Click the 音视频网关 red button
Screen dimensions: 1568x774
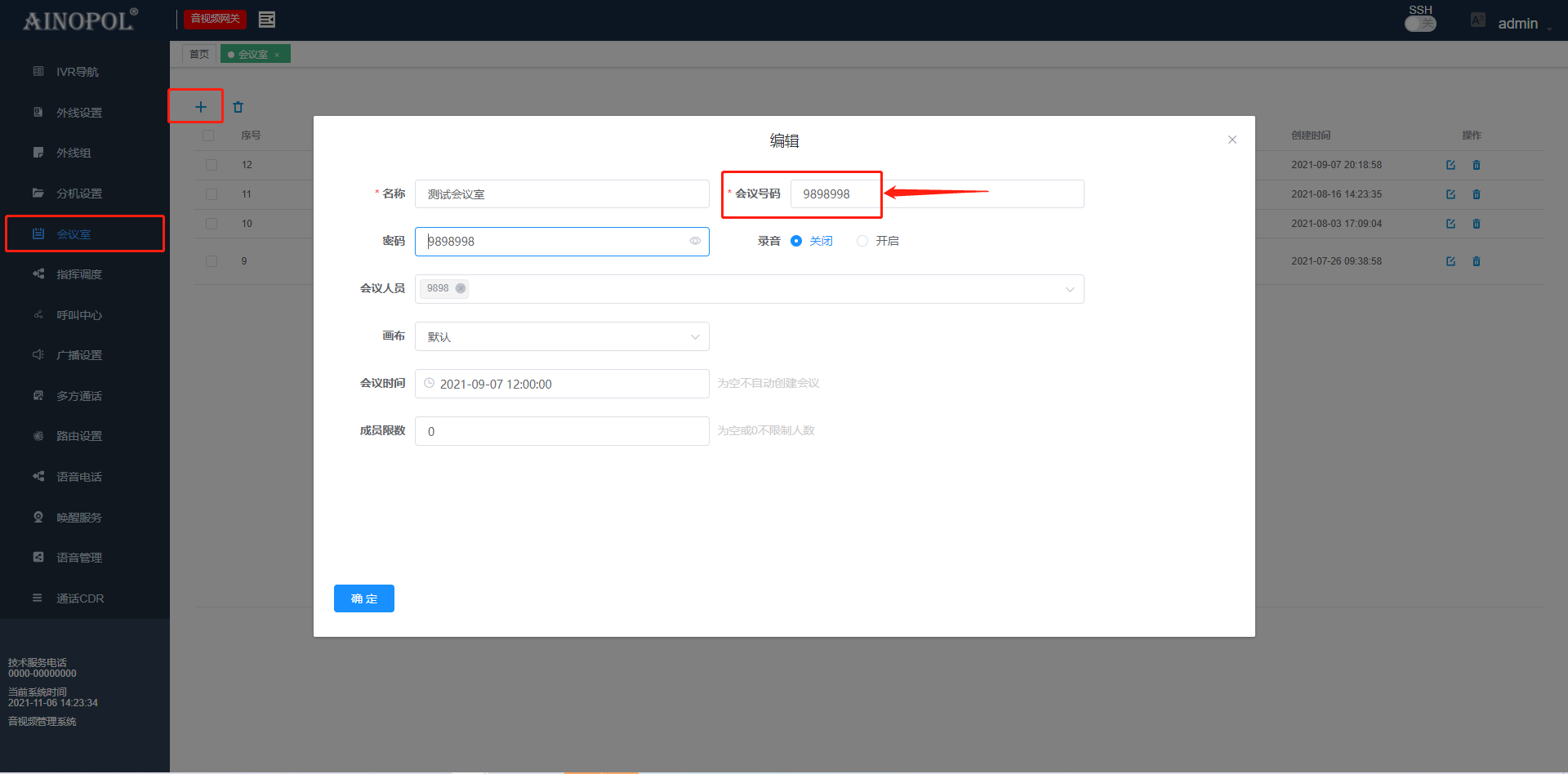pos(215,19)
